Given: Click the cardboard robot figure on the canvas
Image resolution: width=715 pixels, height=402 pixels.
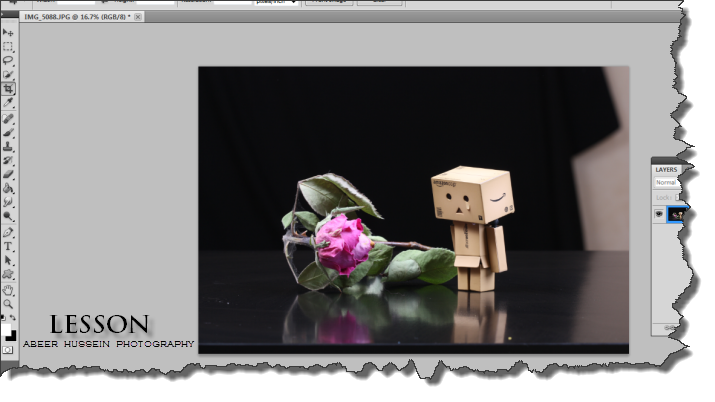Looking at the screenshot, I should [x=474, y=228].
